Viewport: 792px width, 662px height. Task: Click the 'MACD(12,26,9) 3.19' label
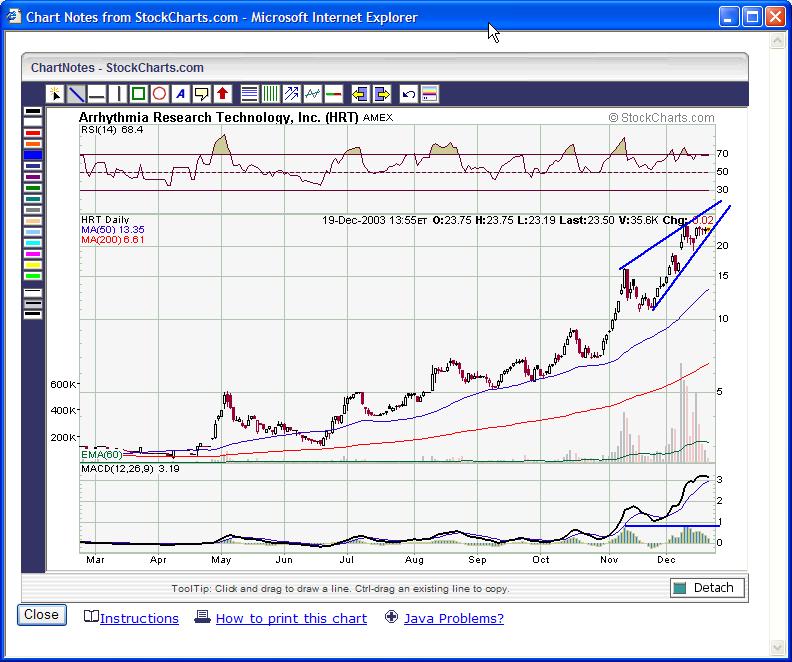click(x=130, y=469)
